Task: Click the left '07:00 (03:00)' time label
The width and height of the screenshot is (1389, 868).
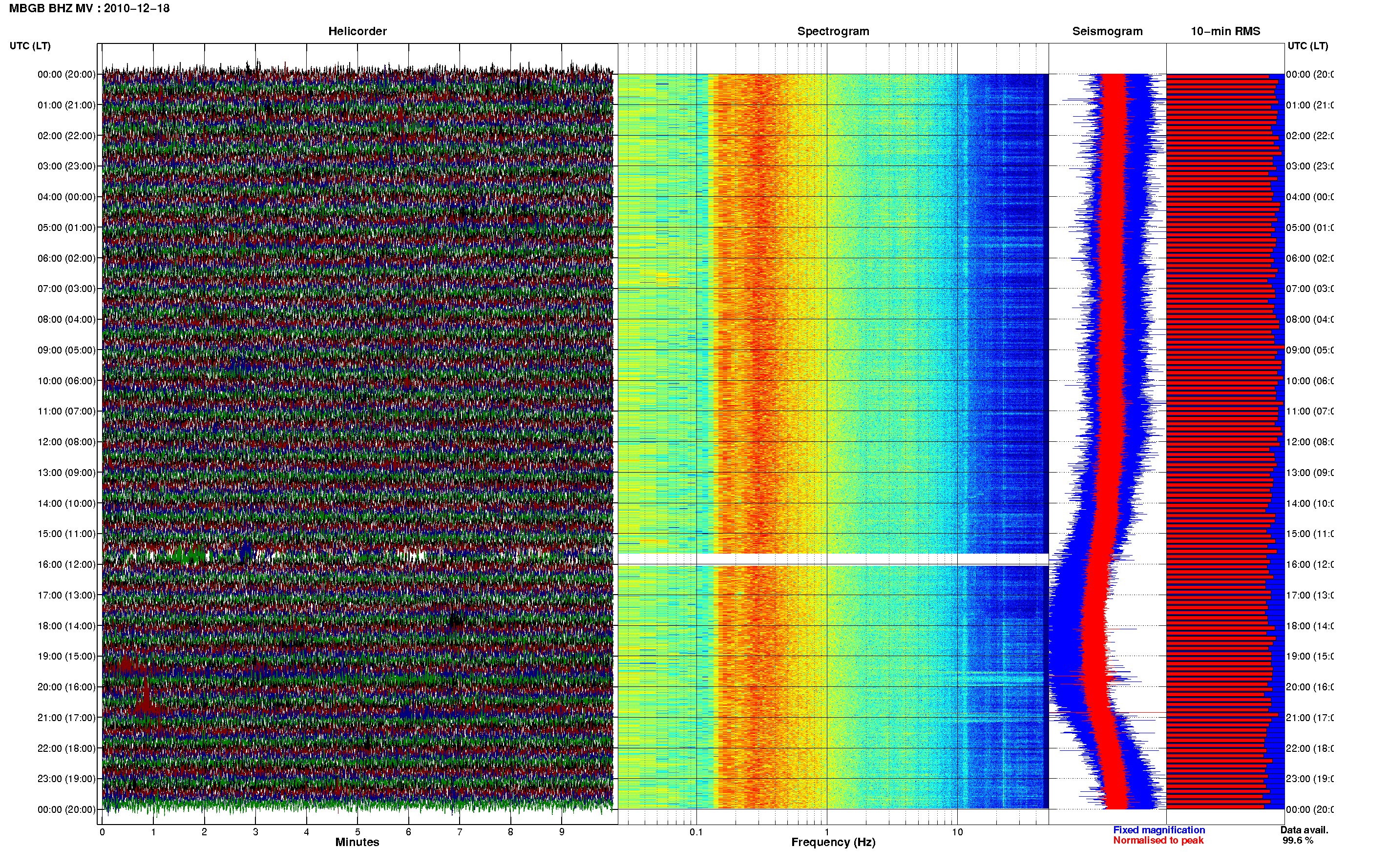Action: click(x=66, y=289)
